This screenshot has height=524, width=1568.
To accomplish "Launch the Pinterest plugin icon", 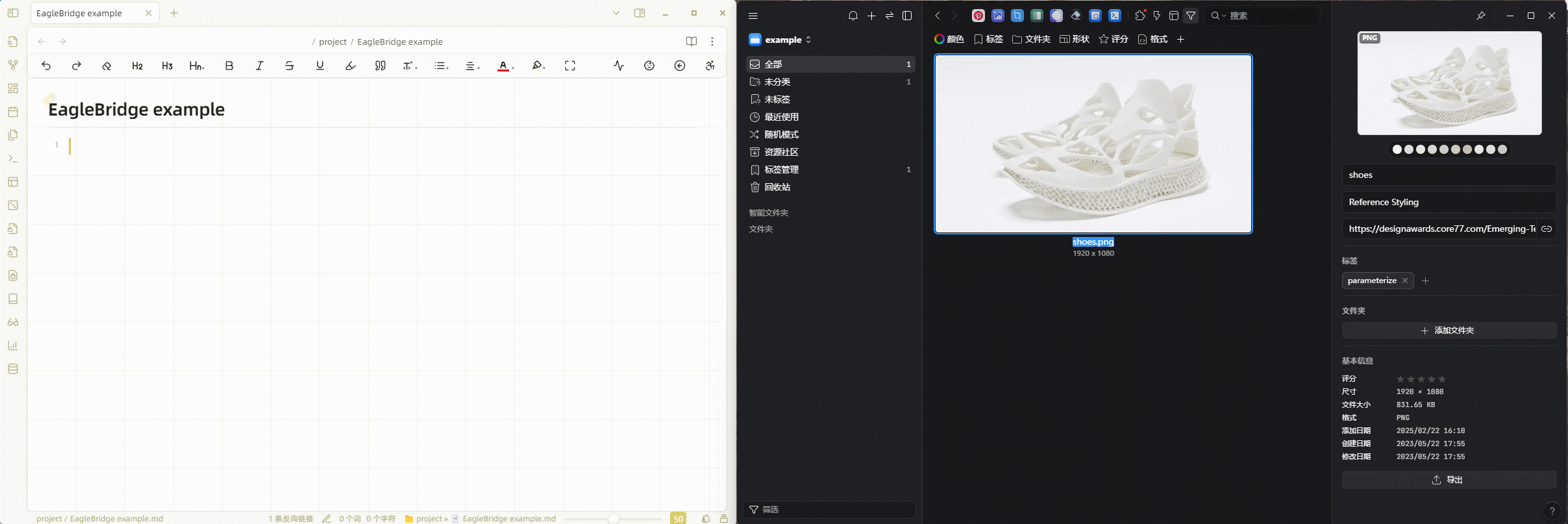I will click(x=978, y=16).
